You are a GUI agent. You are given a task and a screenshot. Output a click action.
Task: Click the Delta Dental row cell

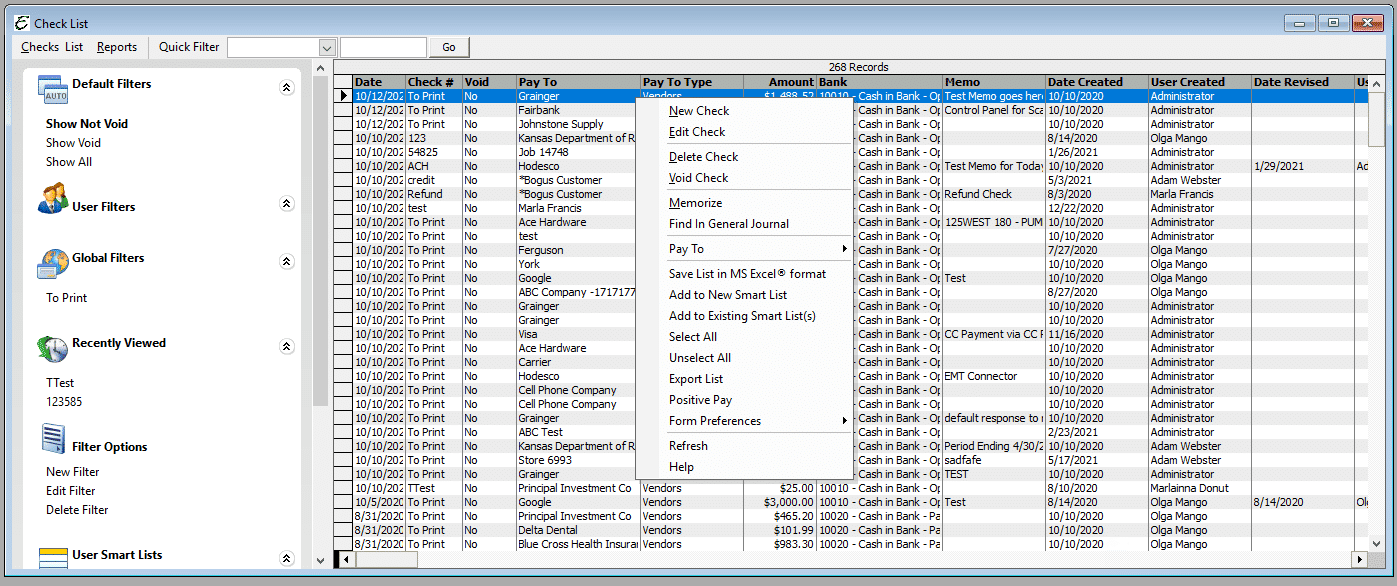click(x=579, y=530)
